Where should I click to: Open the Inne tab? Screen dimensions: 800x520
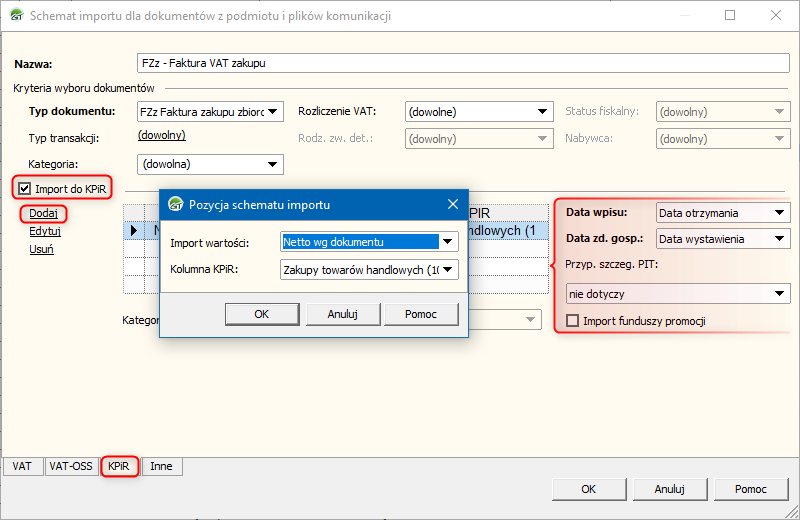point(161,466)
